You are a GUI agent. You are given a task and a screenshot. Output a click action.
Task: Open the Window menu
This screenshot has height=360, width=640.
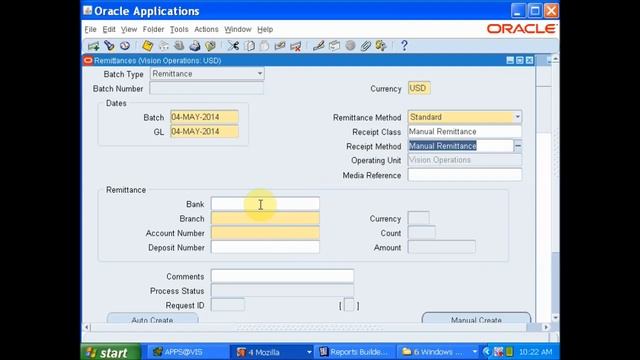pyautogui.click(x=238, y=29)
